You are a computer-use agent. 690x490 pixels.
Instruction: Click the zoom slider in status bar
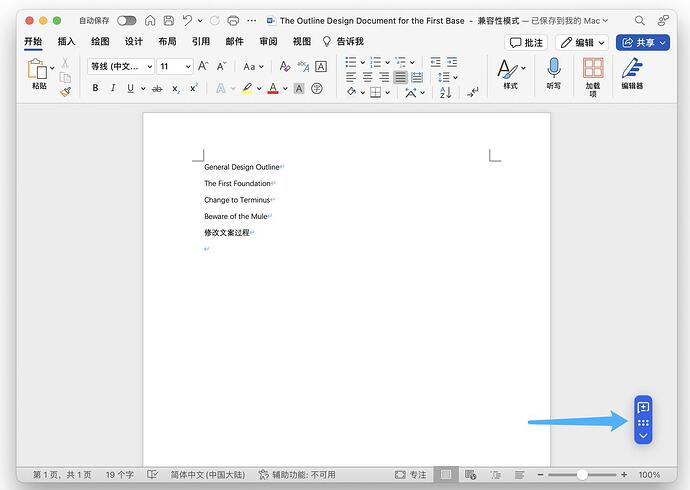(582, 475)
